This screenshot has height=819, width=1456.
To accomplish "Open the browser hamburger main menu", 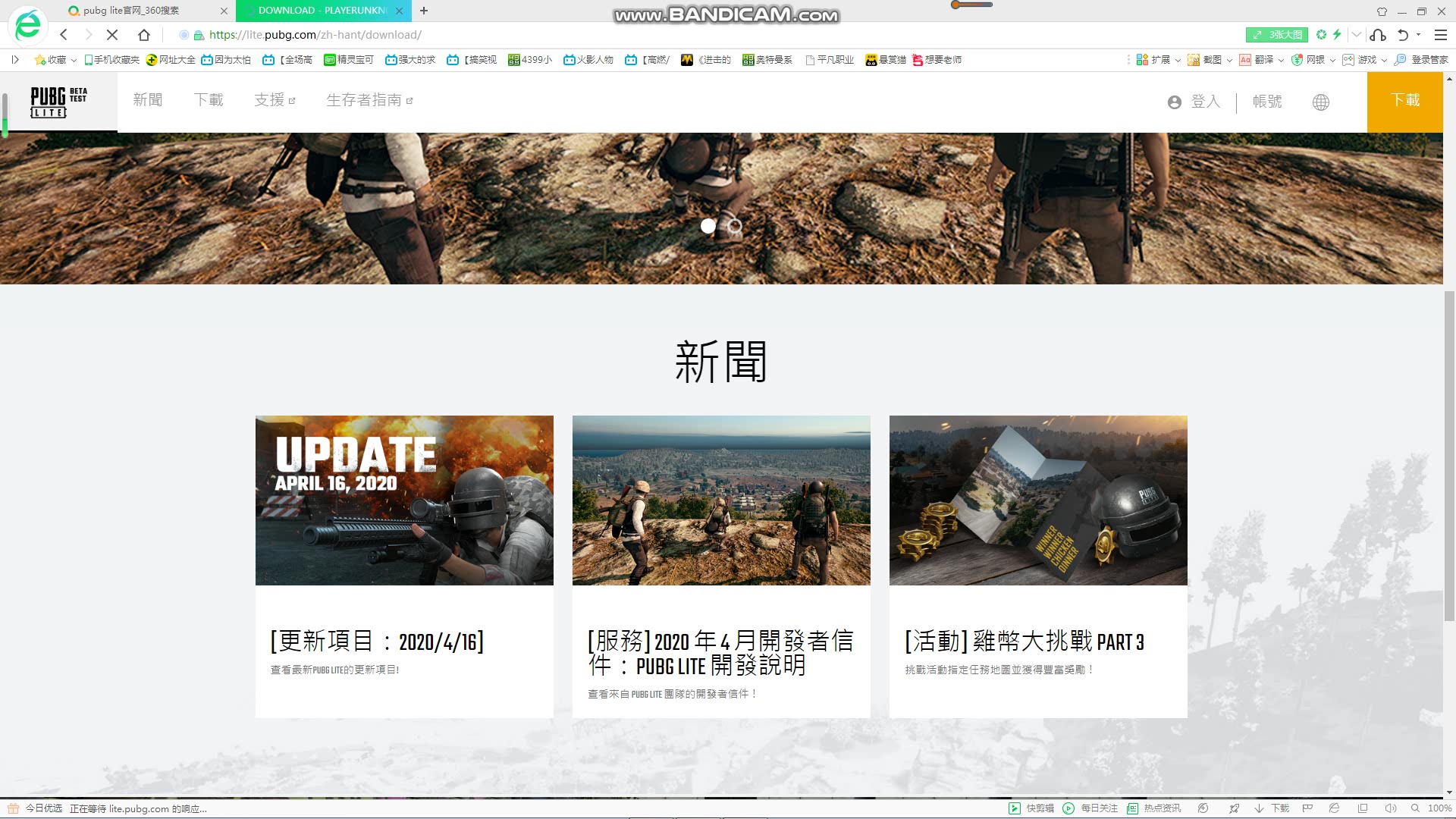I will (1441, 35).
